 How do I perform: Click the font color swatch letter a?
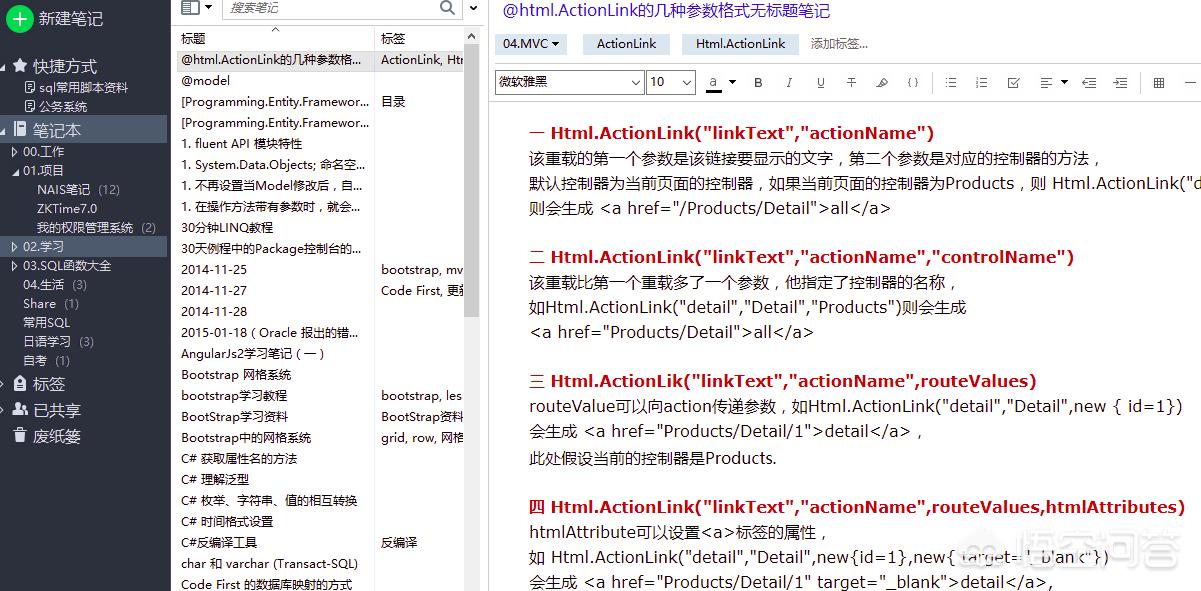pos(713,82)
